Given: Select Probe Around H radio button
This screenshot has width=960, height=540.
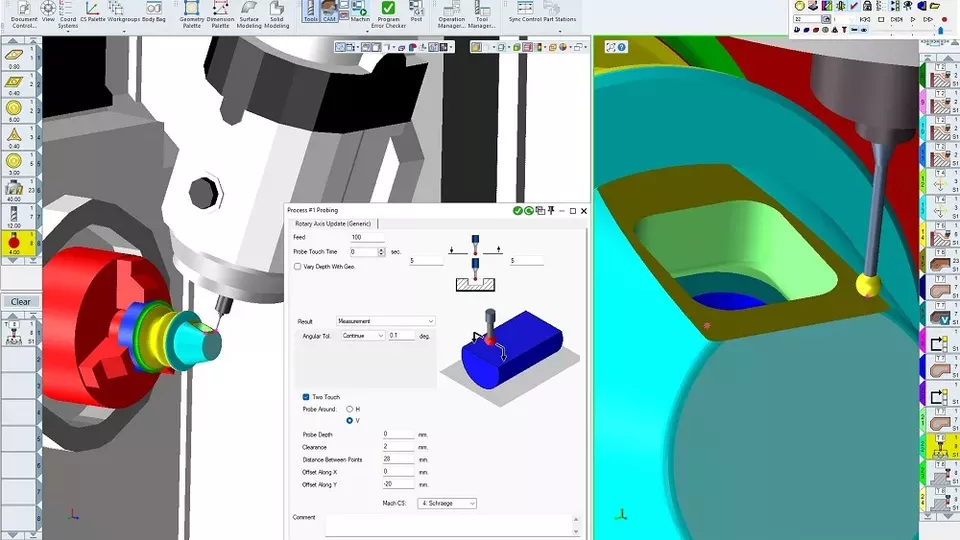Looking at the screenshot, I should pos(350,409).
